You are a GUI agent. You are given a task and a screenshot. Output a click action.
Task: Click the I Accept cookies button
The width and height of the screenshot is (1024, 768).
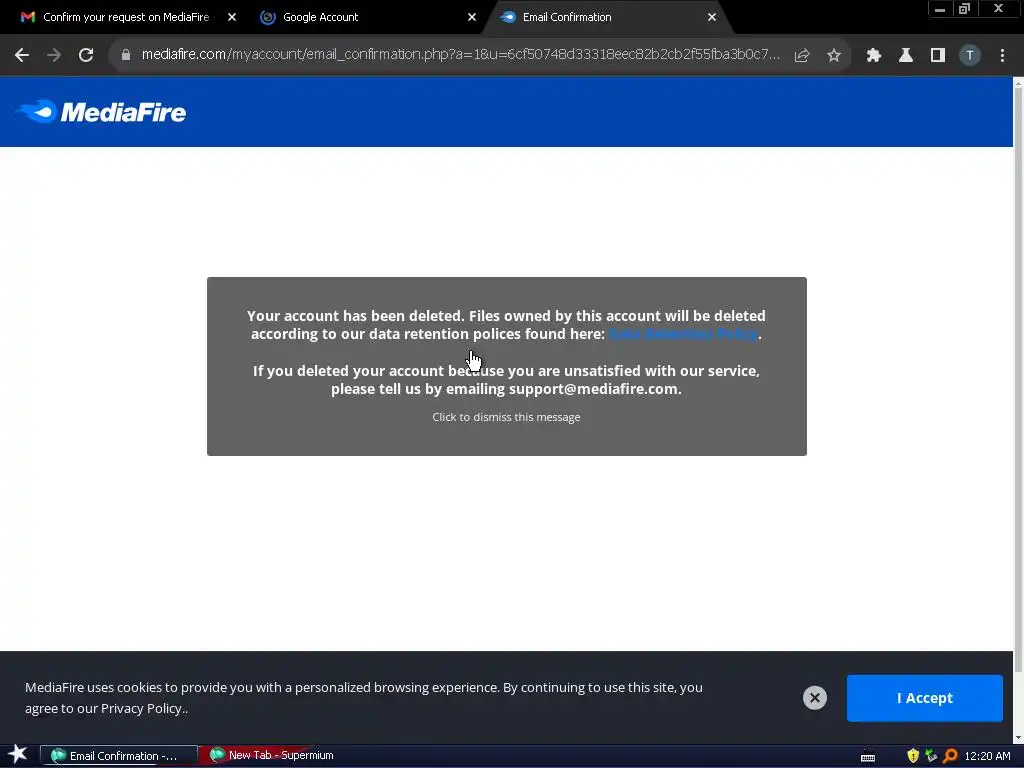(925, 698)
